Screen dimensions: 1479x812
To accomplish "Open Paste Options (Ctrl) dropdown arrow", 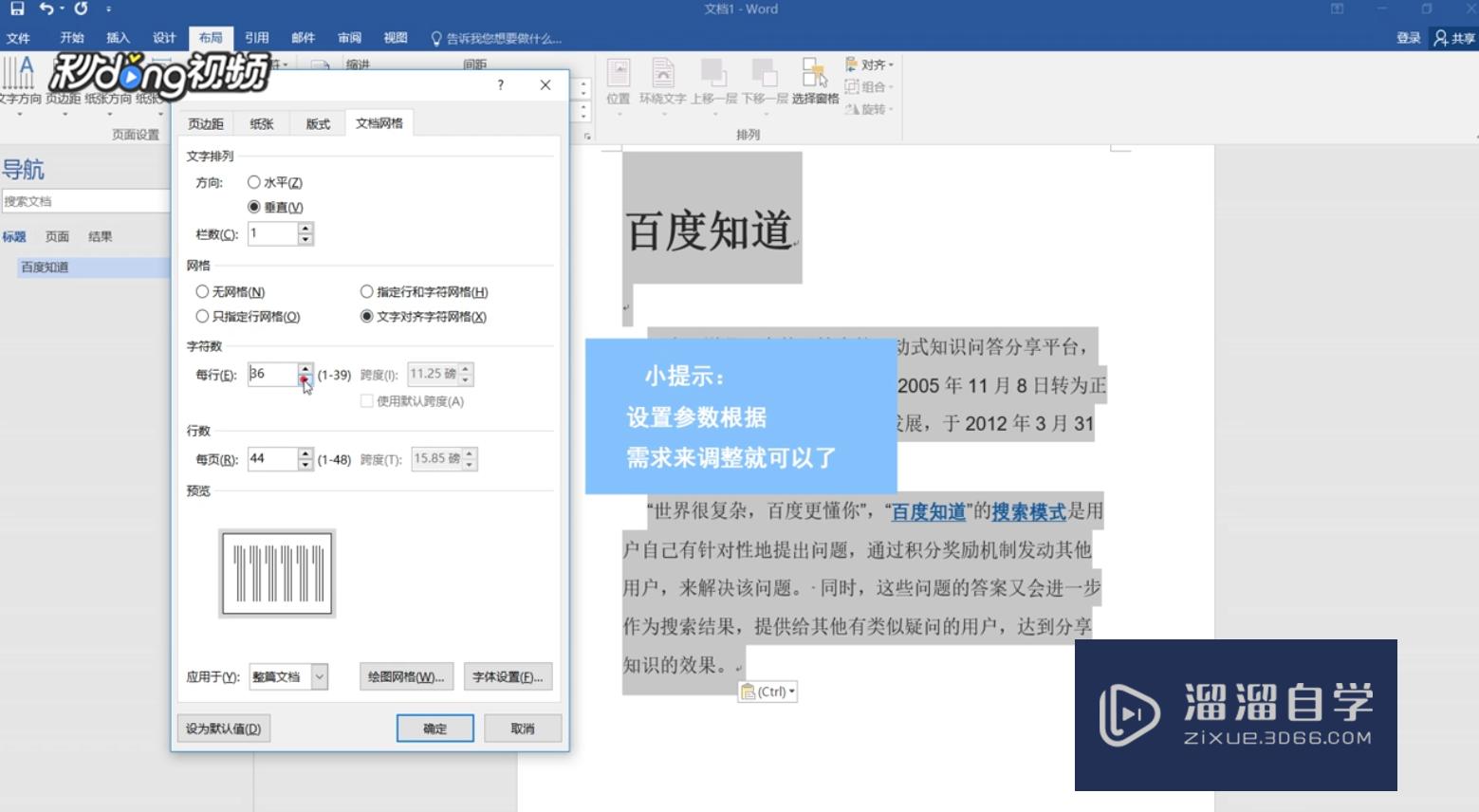I will point(792,692).
